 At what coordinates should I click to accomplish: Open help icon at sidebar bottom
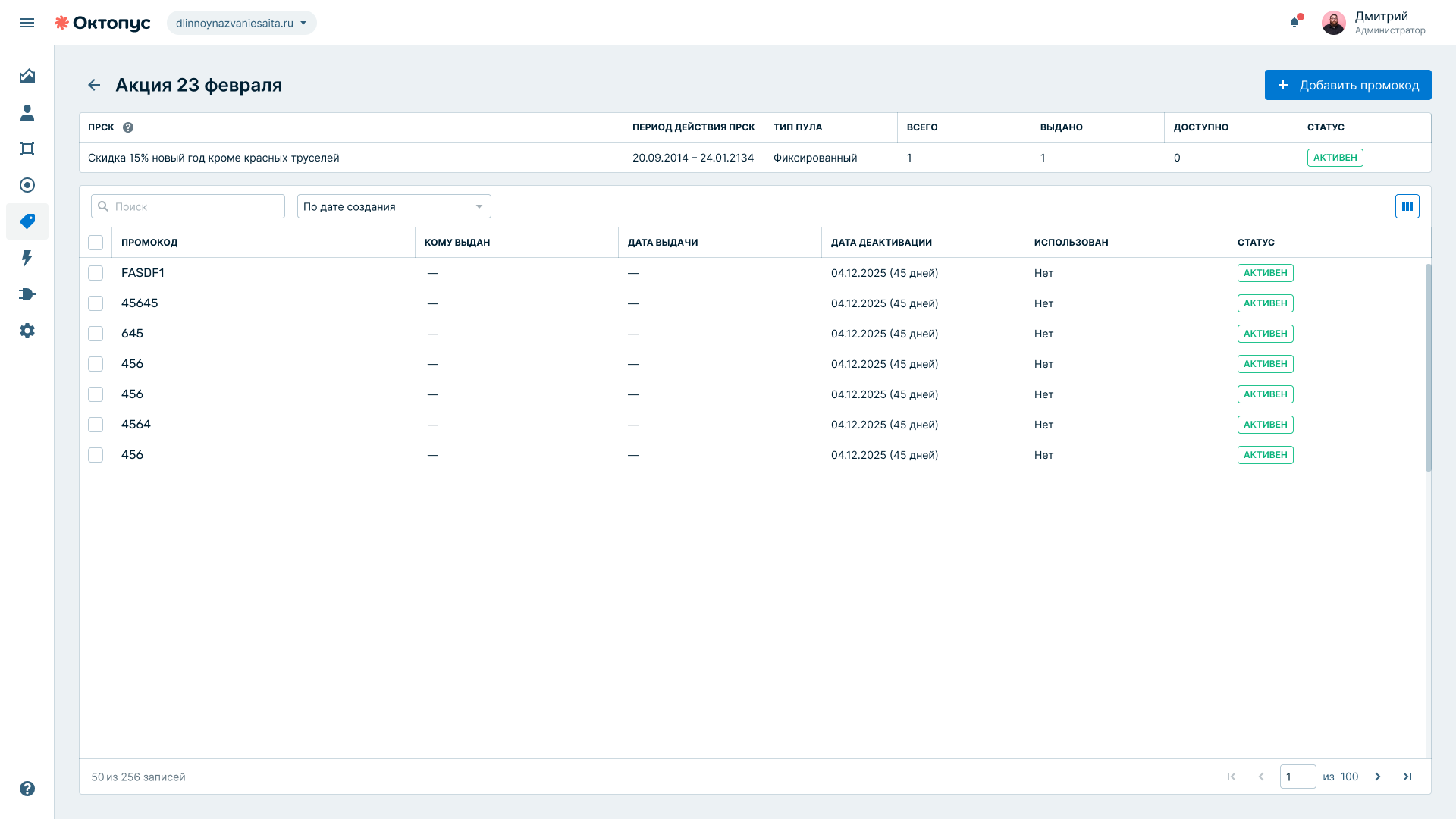click(x=27, y=789)
